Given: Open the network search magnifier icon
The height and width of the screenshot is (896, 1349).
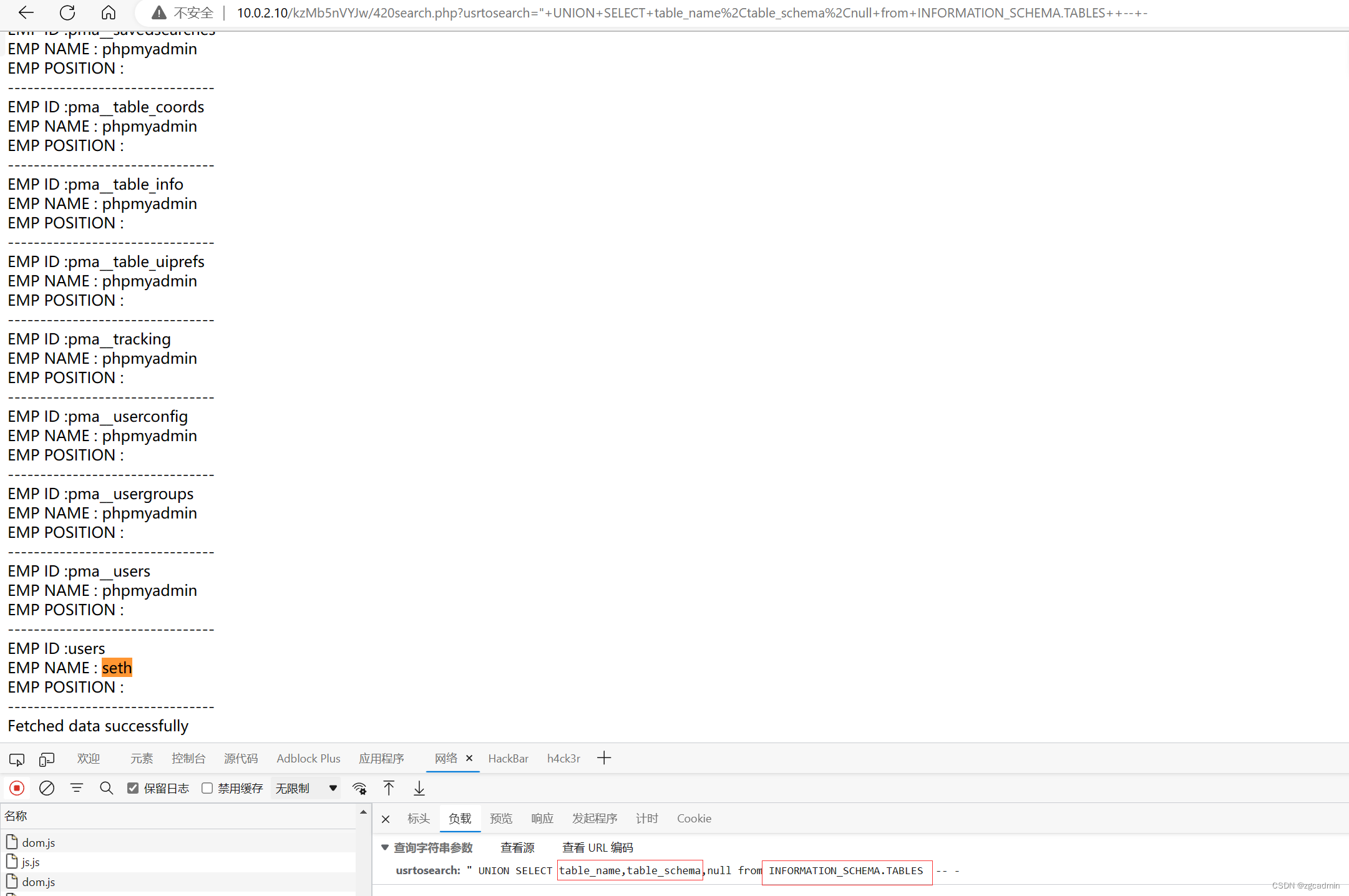Looking at the screenshot, I should [x=107, y=788].
